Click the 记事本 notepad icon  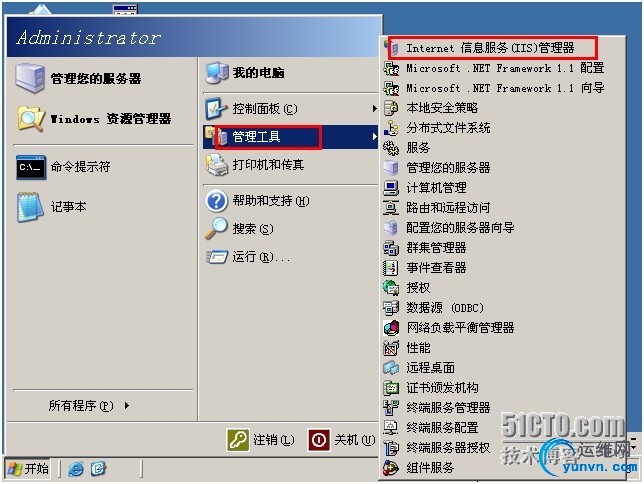pyautogui.click(x=30, y=207)
